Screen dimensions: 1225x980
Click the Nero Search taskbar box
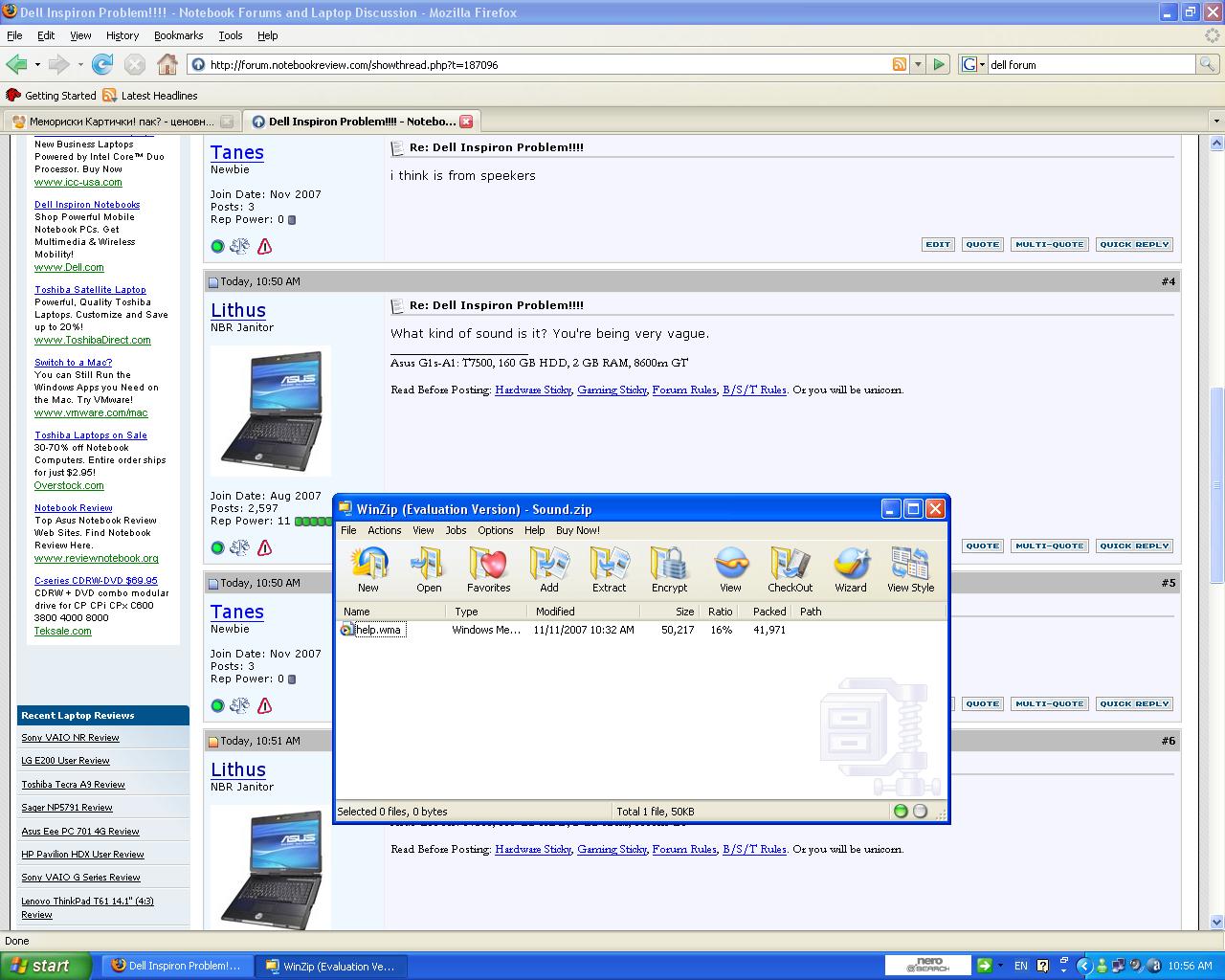[927, 966]
